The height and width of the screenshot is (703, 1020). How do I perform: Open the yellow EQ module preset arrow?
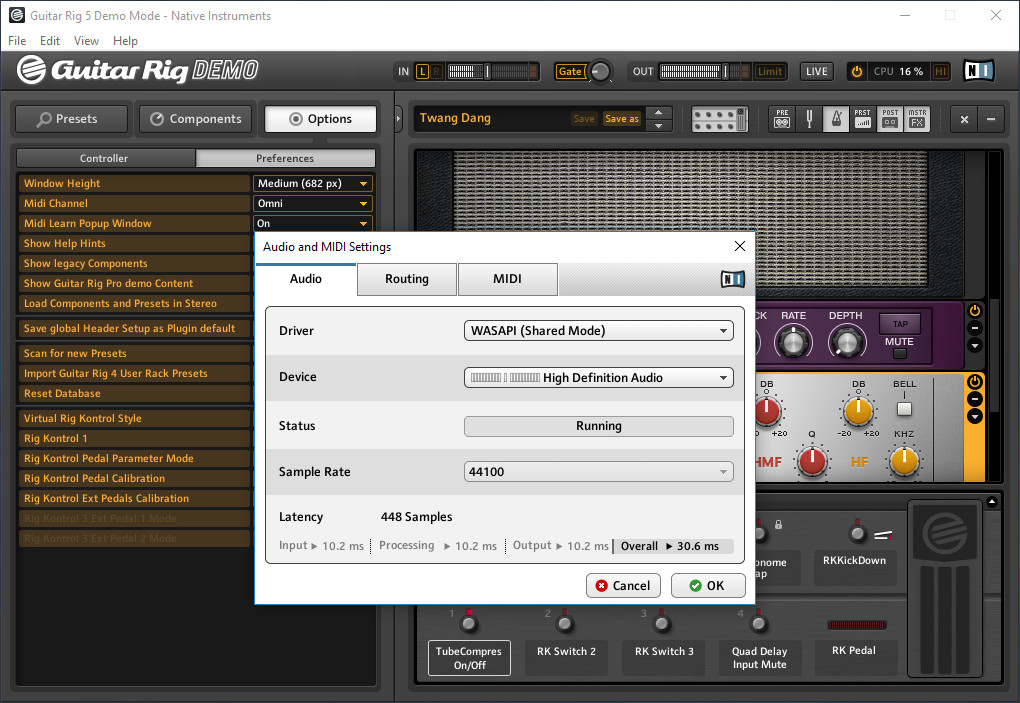(974, 416)
